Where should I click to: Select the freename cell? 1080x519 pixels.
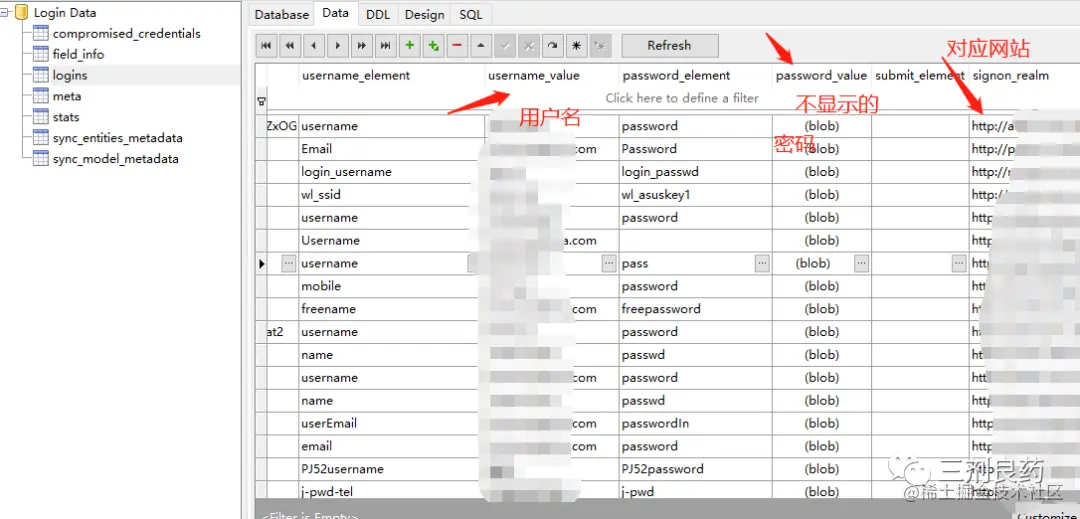(392, 309)
